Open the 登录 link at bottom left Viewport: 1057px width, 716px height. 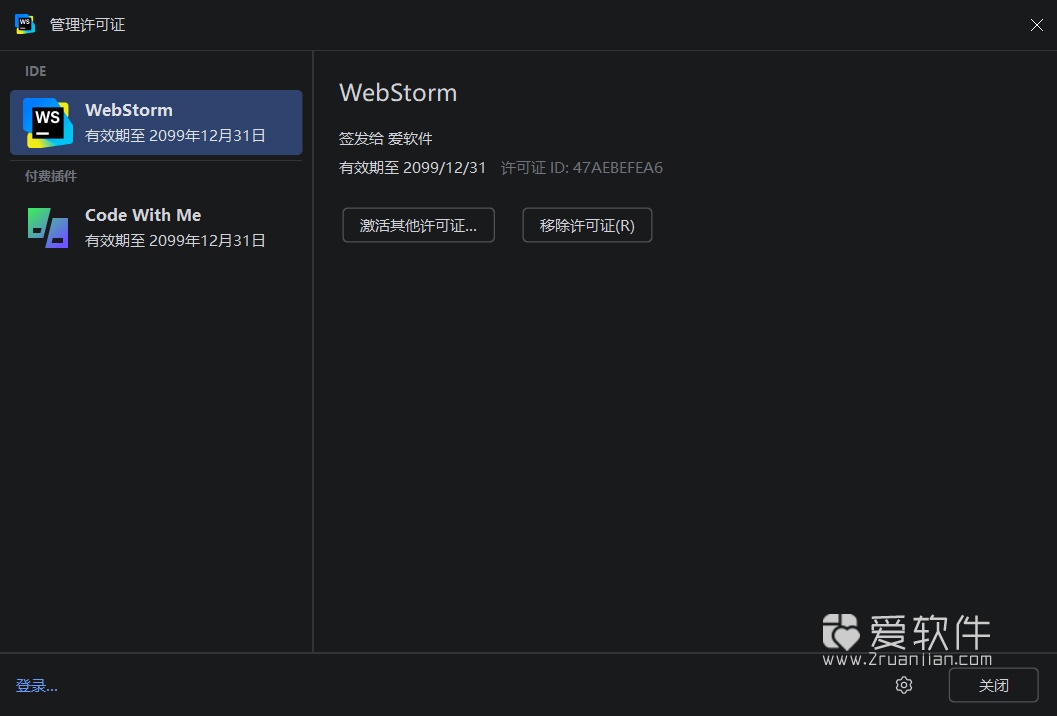[37, 685]
